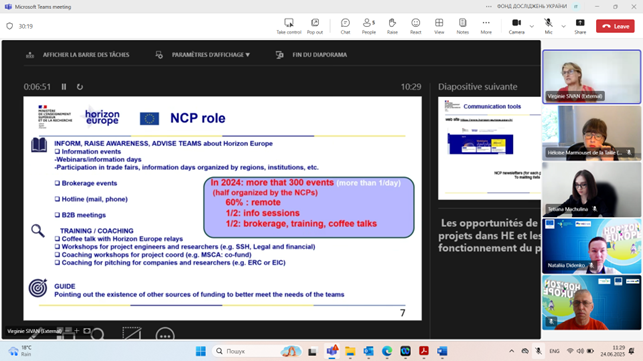The image size is (643, 361).
Task: Open File Explorer from taskbar
Action: (x=350, y=351)
